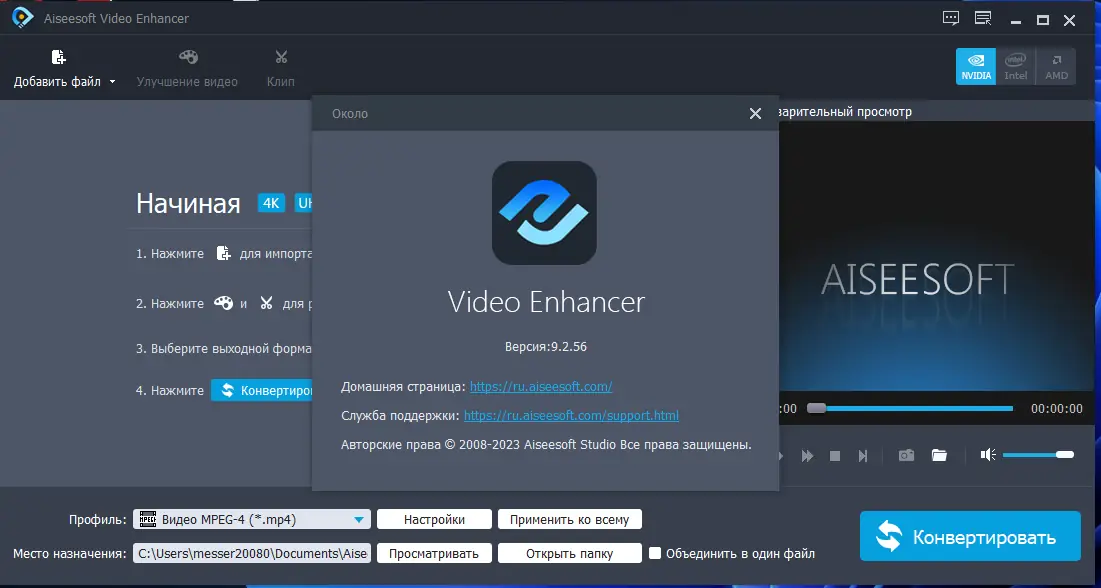The width and height of the screenshot is (1101, 588).
Task: Click Aiseesoft app logo in title bar
Action: point(22,18)
